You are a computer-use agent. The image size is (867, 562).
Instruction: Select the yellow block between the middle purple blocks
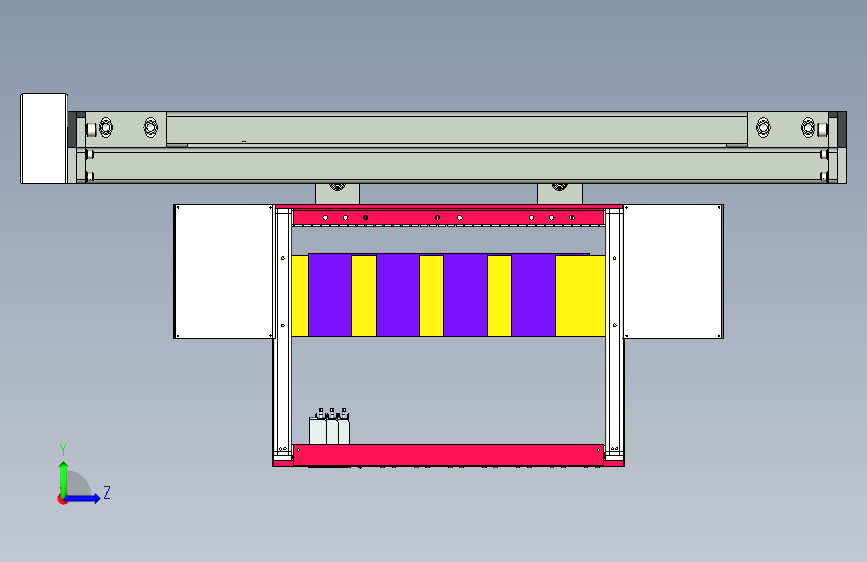[x=431, y=296]
